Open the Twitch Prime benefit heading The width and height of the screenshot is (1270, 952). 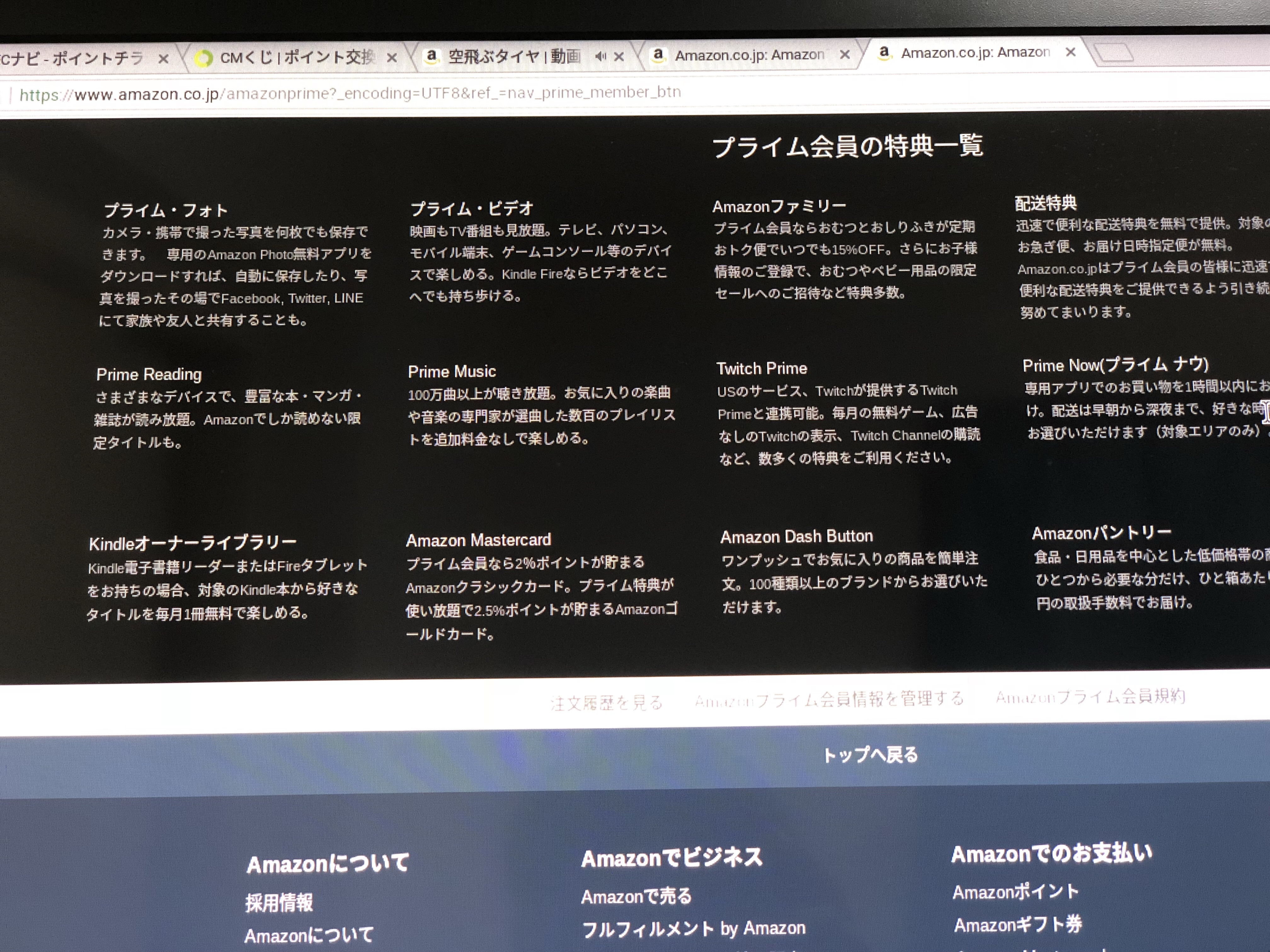click(x=762, y=368)
